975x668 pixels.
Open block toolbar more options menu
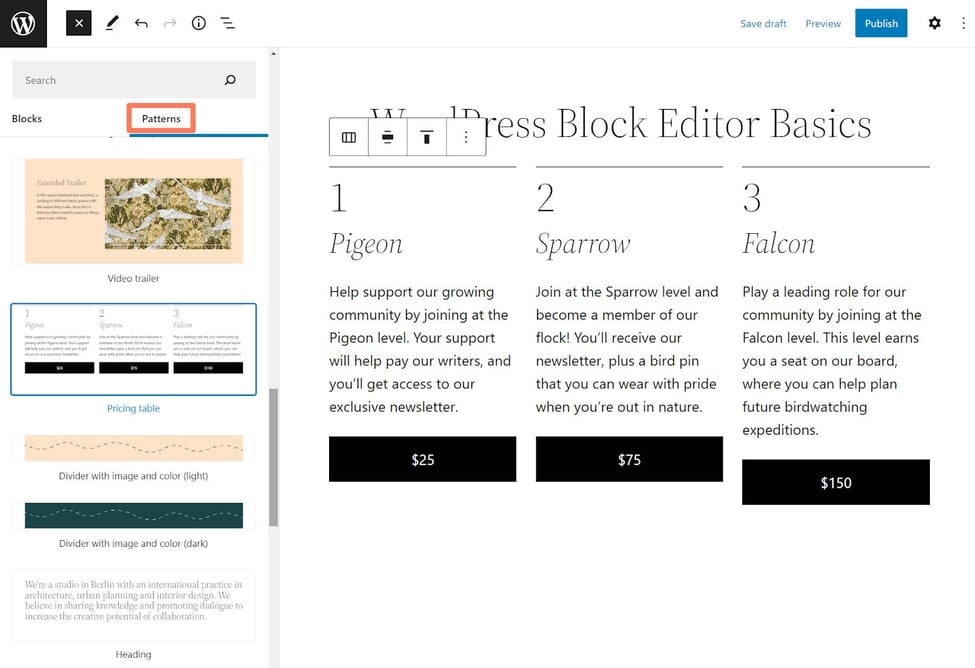(466, 137)
